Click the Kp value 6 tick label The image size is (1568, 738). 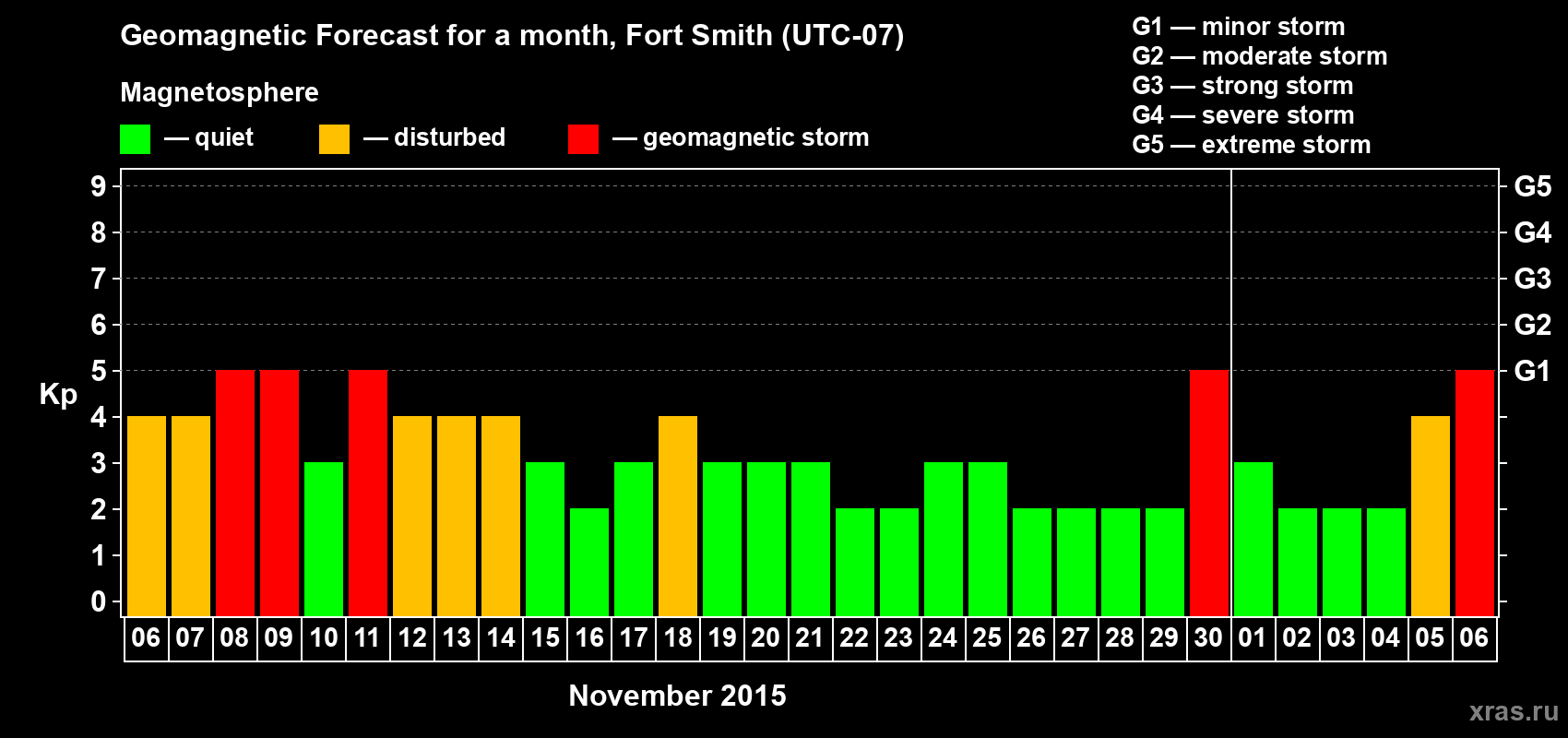pyautogui.click(x=99, y=325)
